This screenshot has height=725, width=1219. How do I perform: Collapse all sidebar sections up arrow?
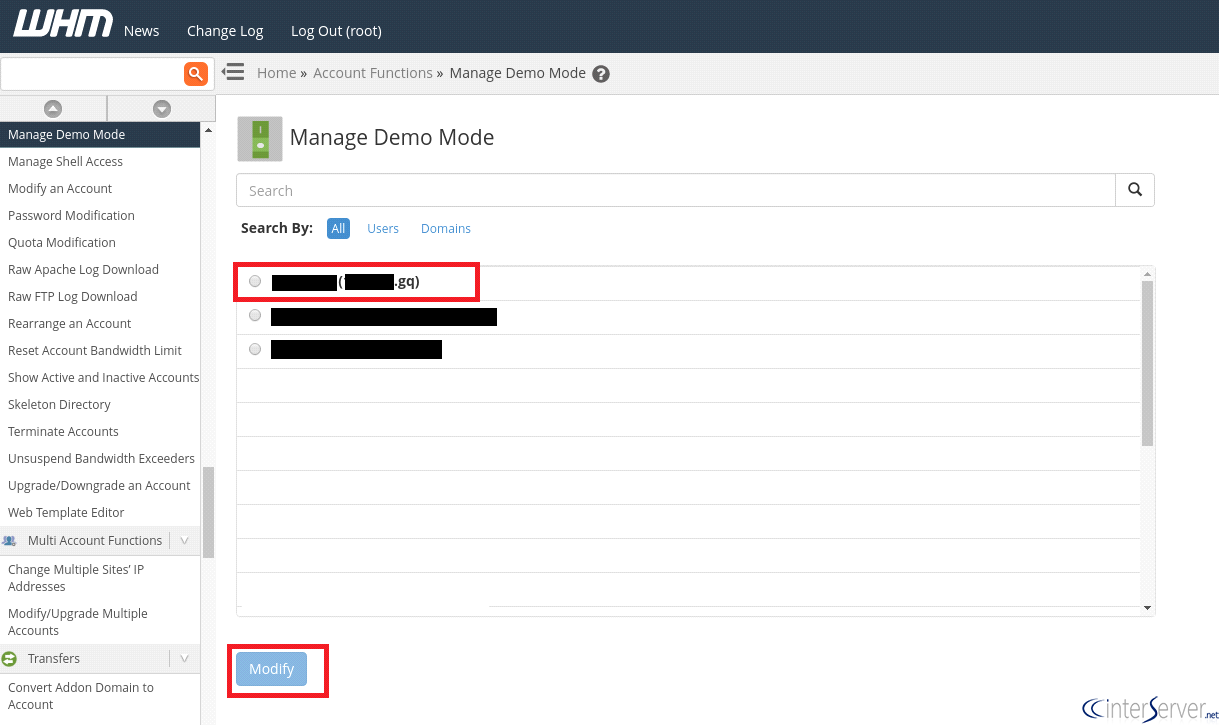(x=53, y=108)
